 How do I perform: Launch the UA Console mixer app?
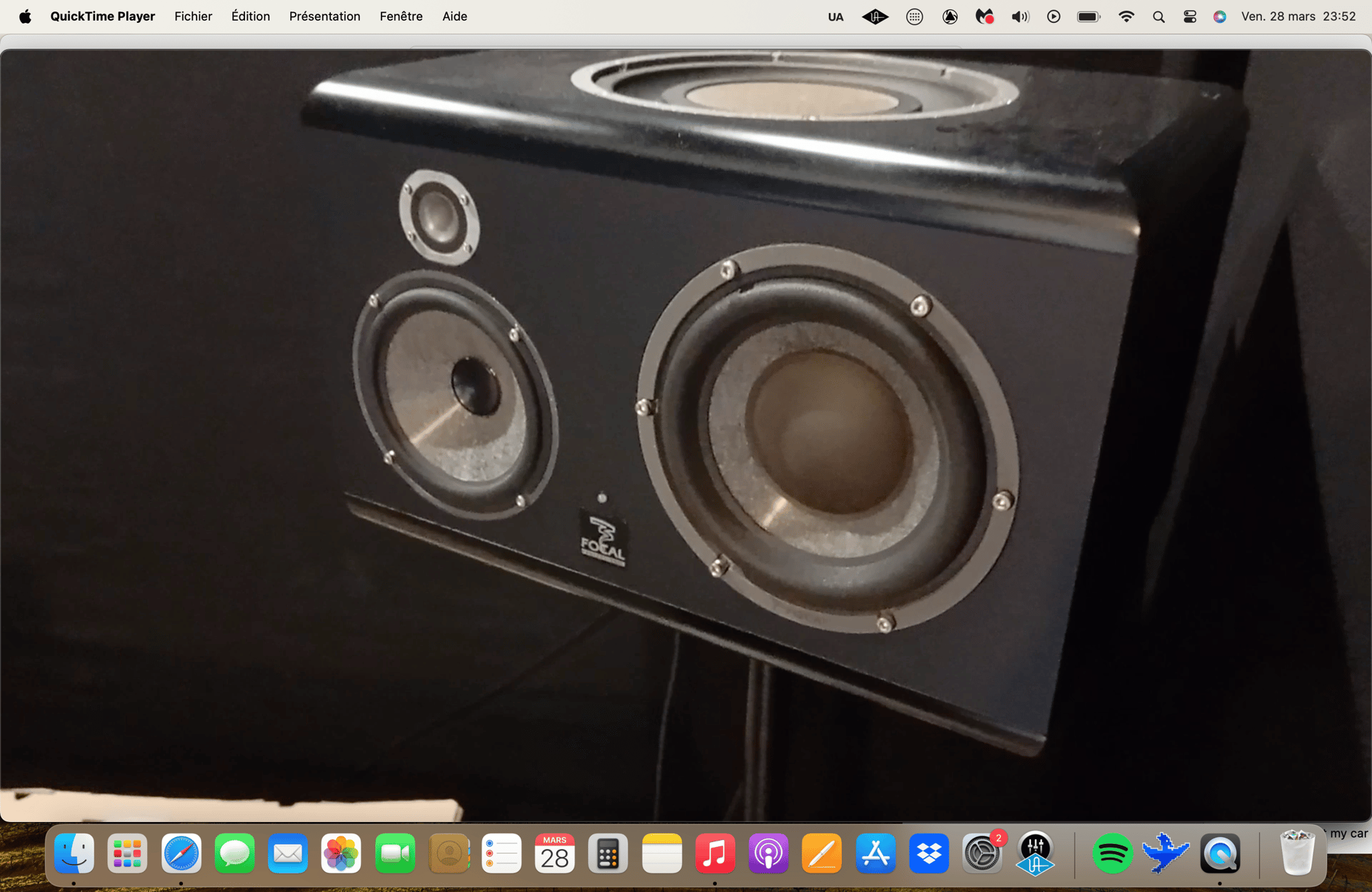point(1035,853)
